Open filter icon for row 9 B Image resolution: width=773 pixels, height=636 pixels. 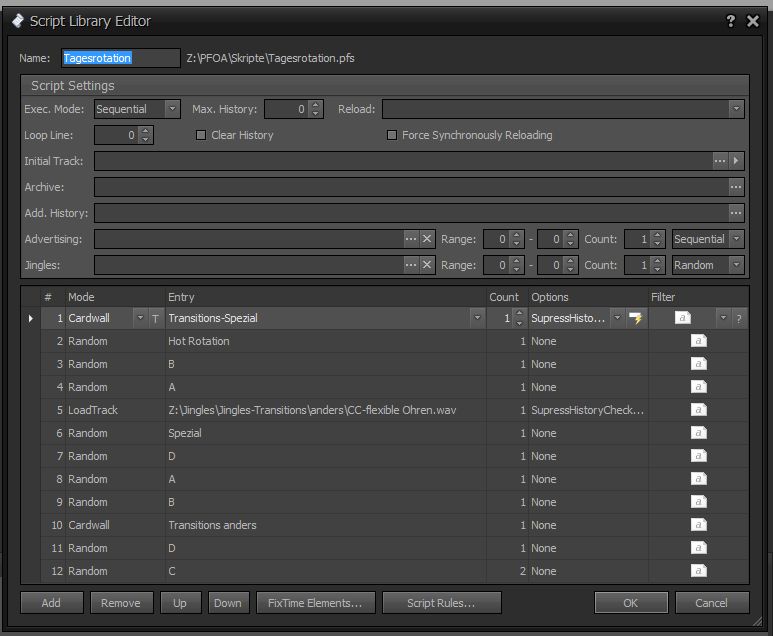(x=698, y=502)
